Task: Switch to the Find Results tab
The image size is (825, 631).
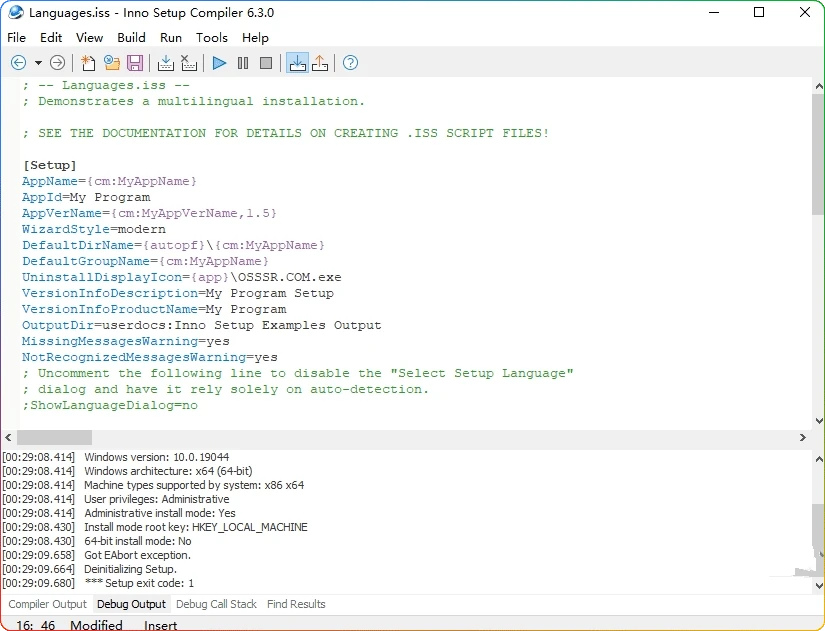Action: (x=296, y=604)
